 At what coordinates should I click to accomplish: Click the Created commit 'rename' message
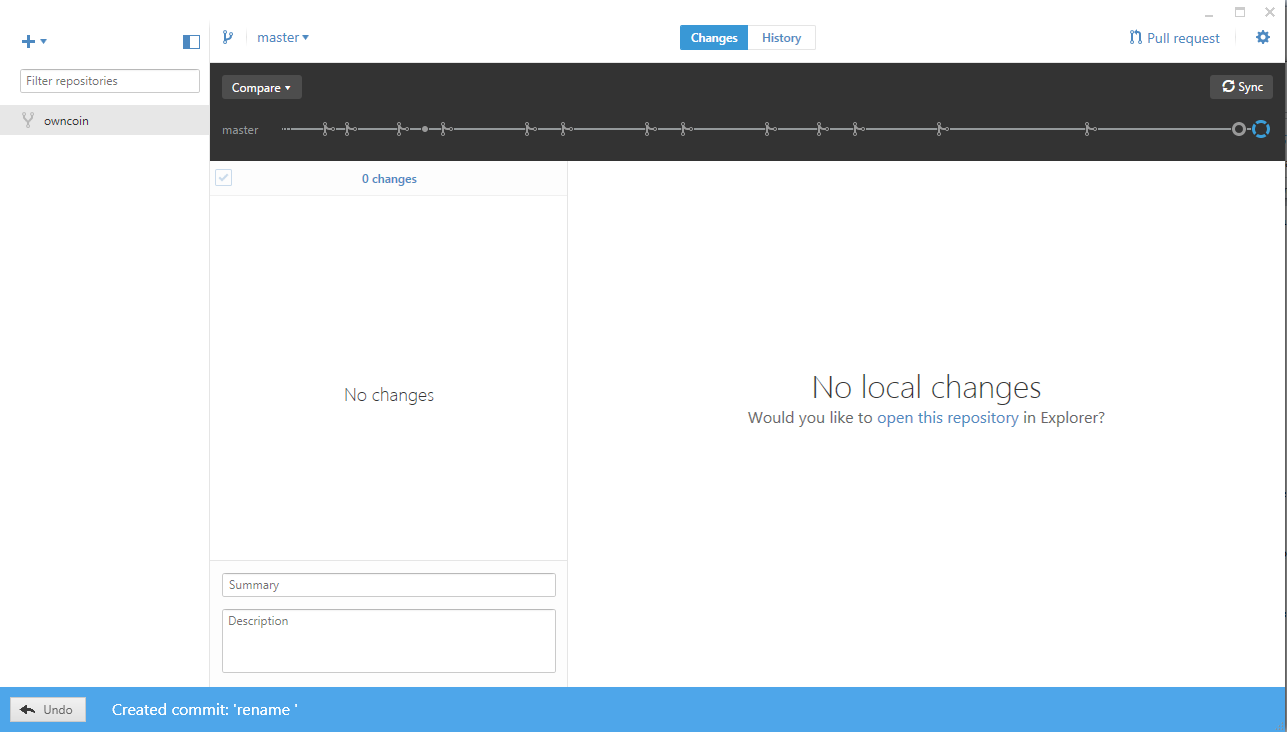tap(205, 710)
